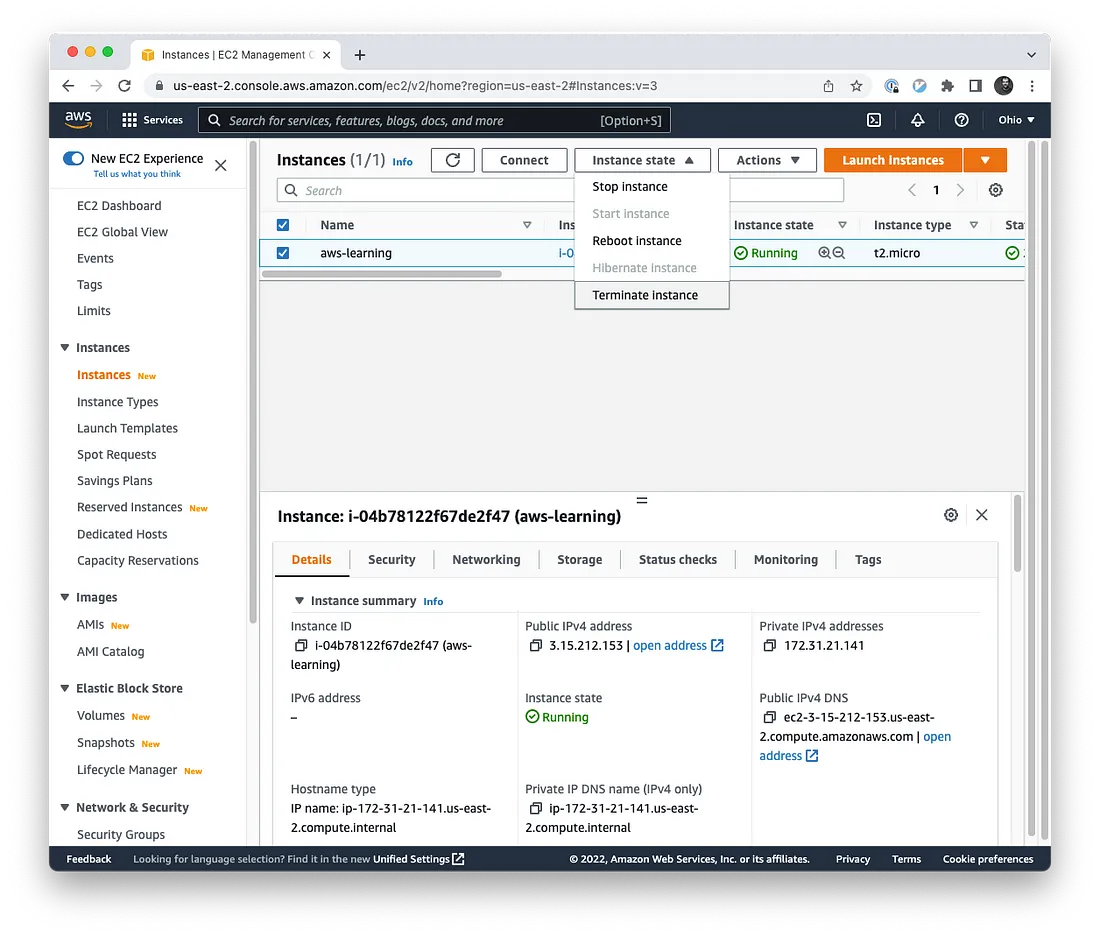Open the Services grid menu
This screenshot has height=936, width=1100.
pyautogui.click(x=152, y=120)
